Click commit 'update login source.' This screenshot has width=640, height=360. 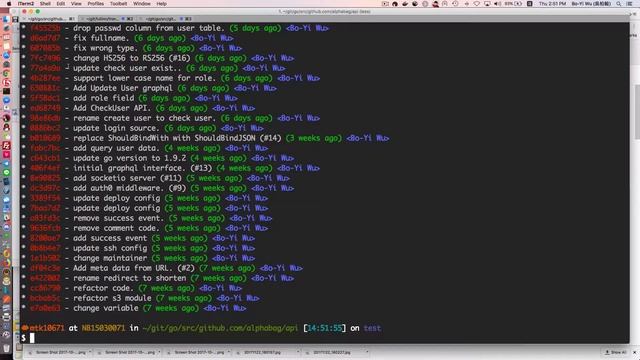click(x=117, y=128)
